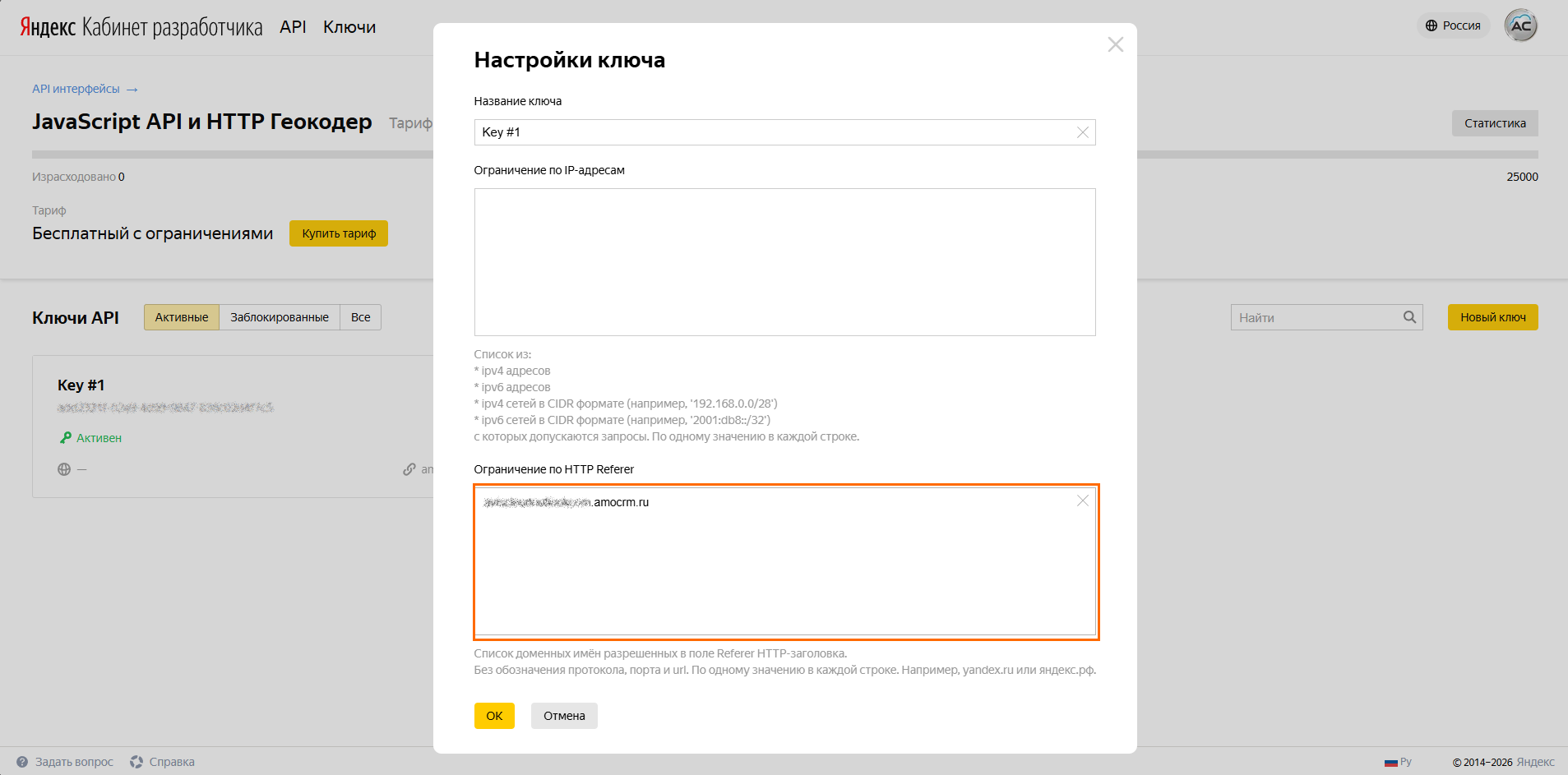Click the Ограничение по HTTP Referer label
The width and height of the screenshot is (1568, 775).
(553, 469)
